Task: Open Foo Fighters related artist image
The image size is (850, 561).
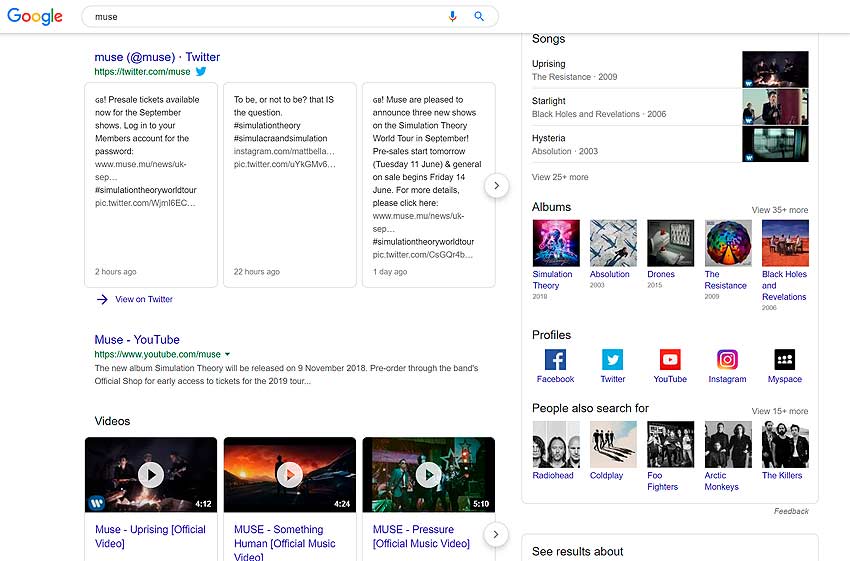Action: pos(671,444)
